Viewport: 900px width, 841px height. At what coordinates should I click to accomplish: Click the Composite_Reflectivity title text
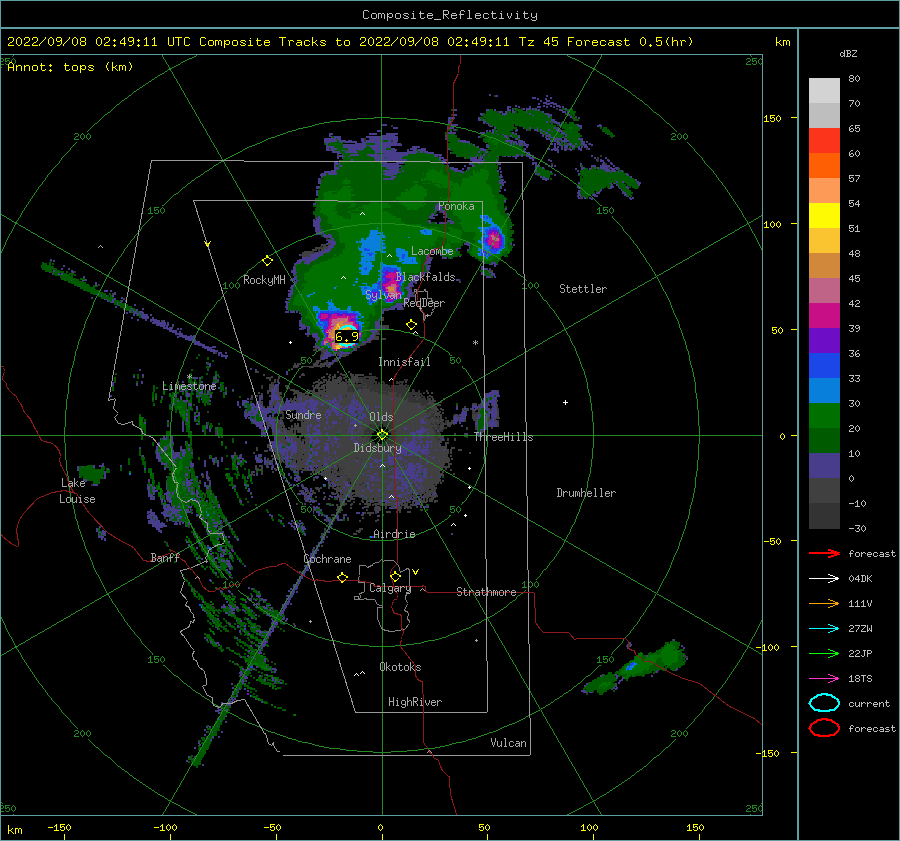click(450, 15)
